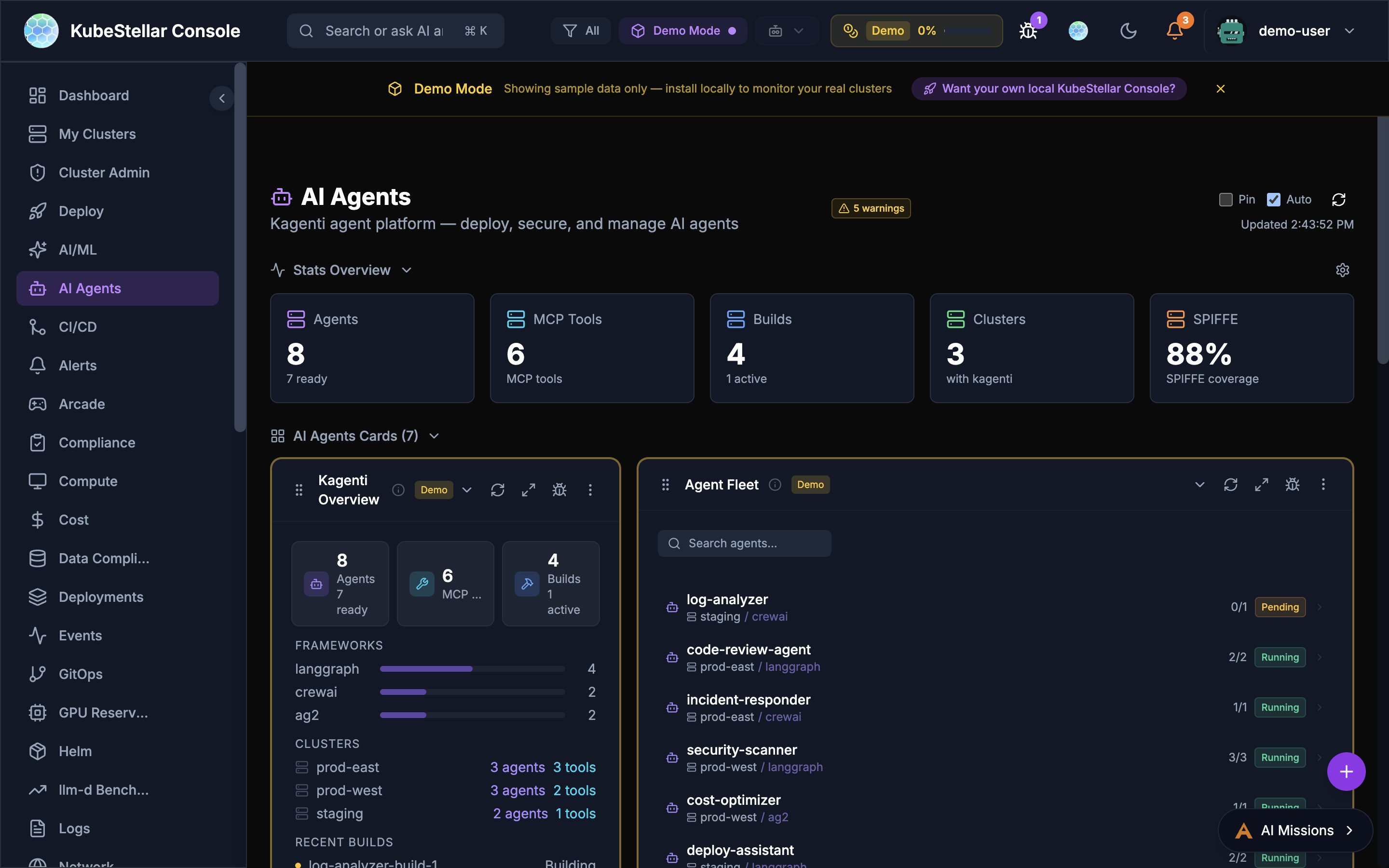
Task: Refresh the Kagenti Overview widget
Action: click(497, 489)
